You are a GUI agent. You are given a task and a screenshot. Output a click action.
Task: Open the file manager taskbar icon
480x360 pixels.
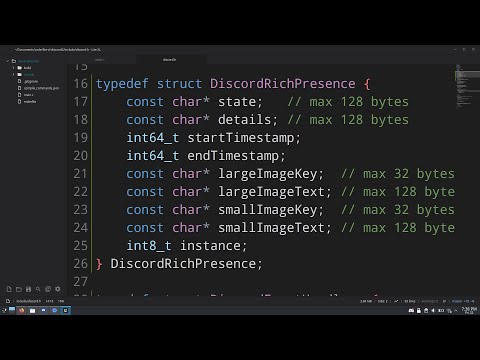click(32, 310)
